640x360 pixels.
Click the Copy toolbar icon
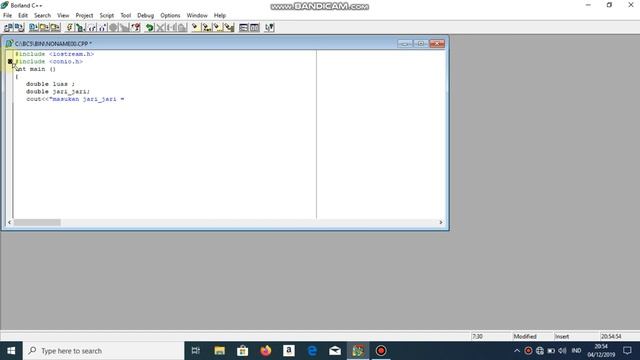point(171,27)
